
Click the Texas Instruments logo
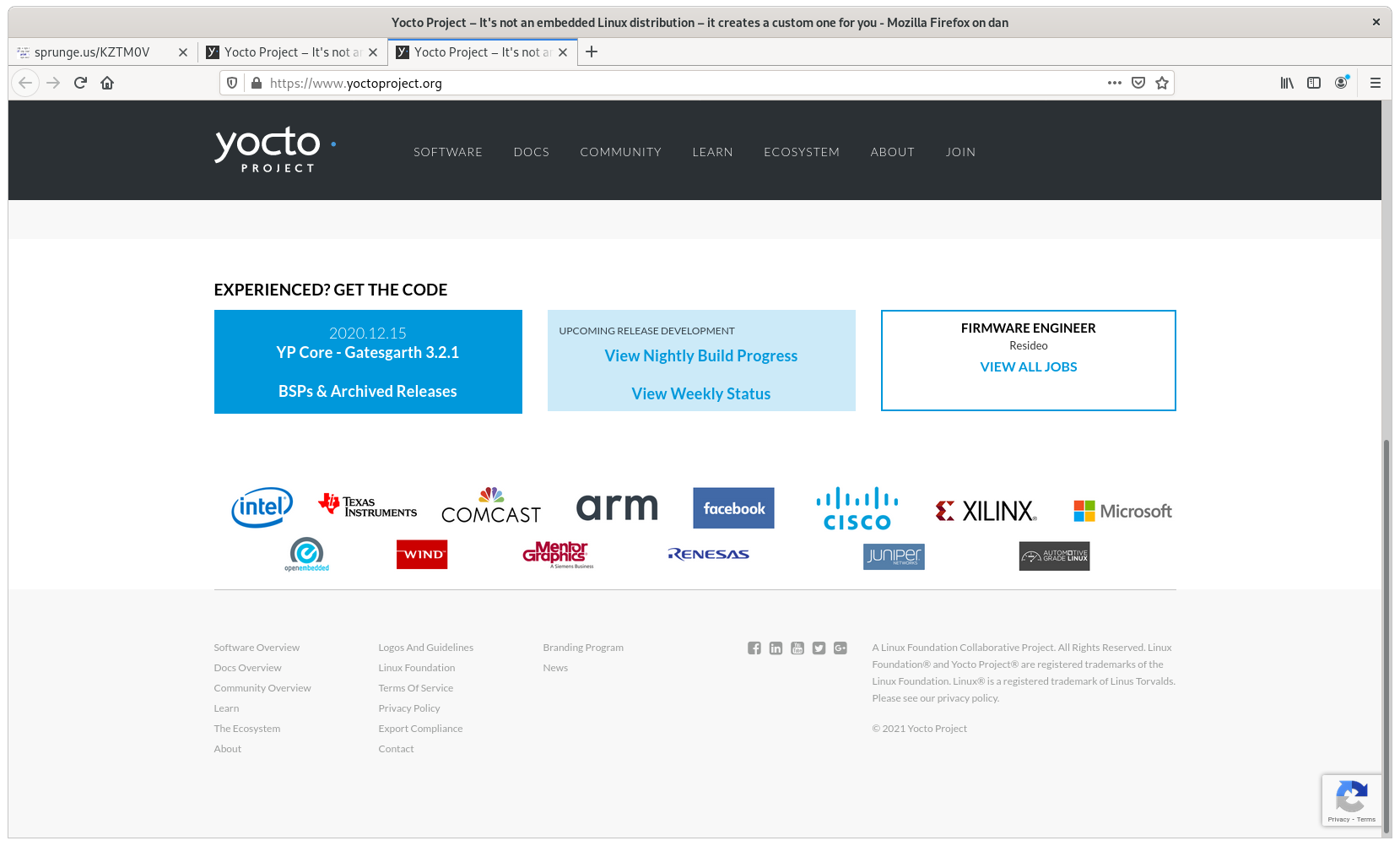(x=368, y=505)
